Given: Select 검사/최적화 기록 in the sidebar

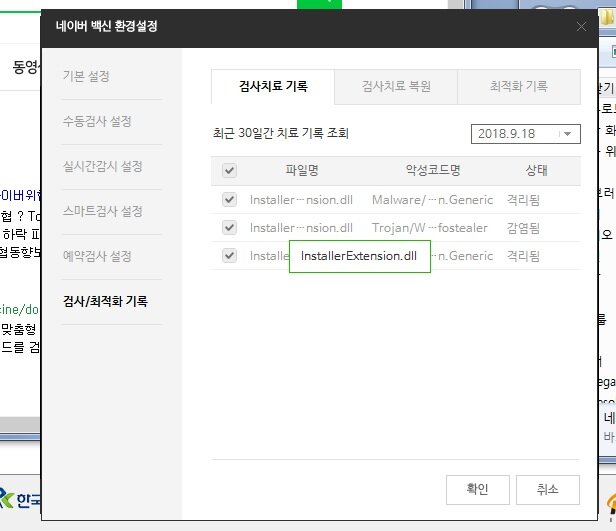Looking at the screenshot, I should (105, 301).
